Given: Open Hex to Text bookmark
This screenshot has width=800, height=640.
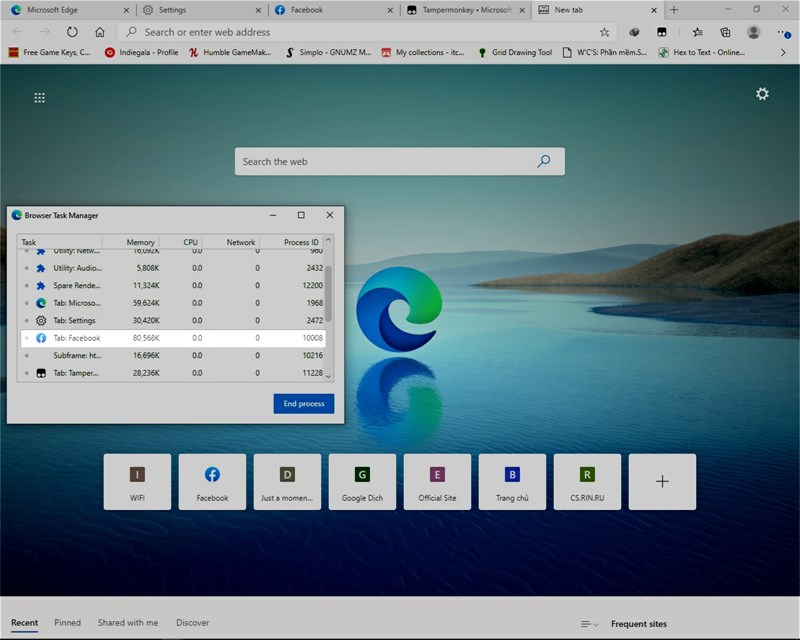Looking at the screenshot, I should 703,52.
